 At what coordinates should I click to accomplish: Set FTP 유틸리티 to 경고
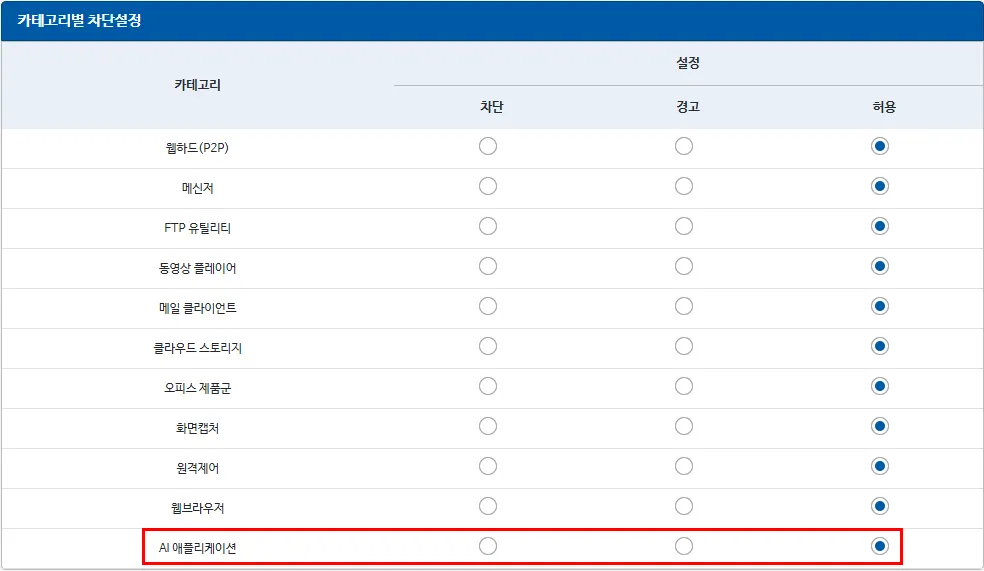(684, 226)
